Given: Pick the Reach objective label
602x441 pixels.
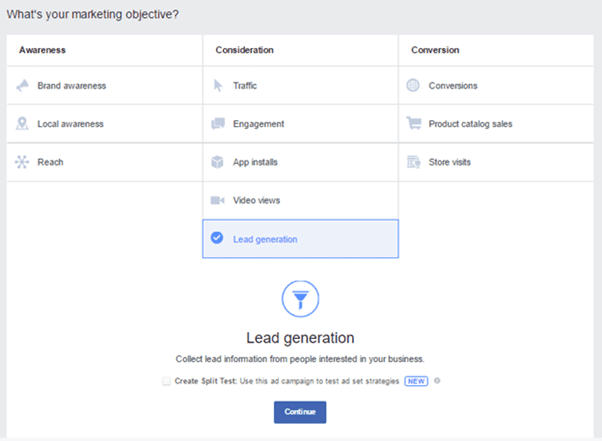Looking at the screenshot, I should click(49, 162).
